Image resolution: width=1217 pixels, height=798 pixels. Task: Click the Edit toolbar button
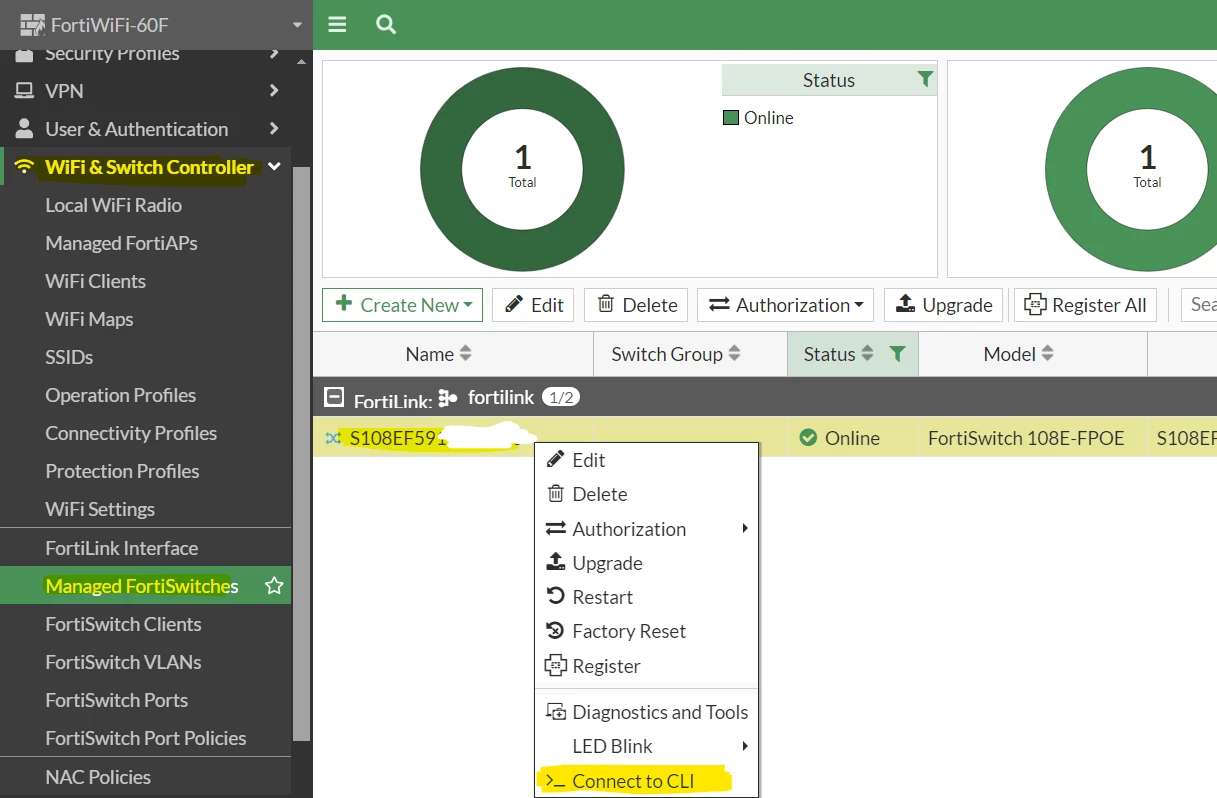click(533, 305)
